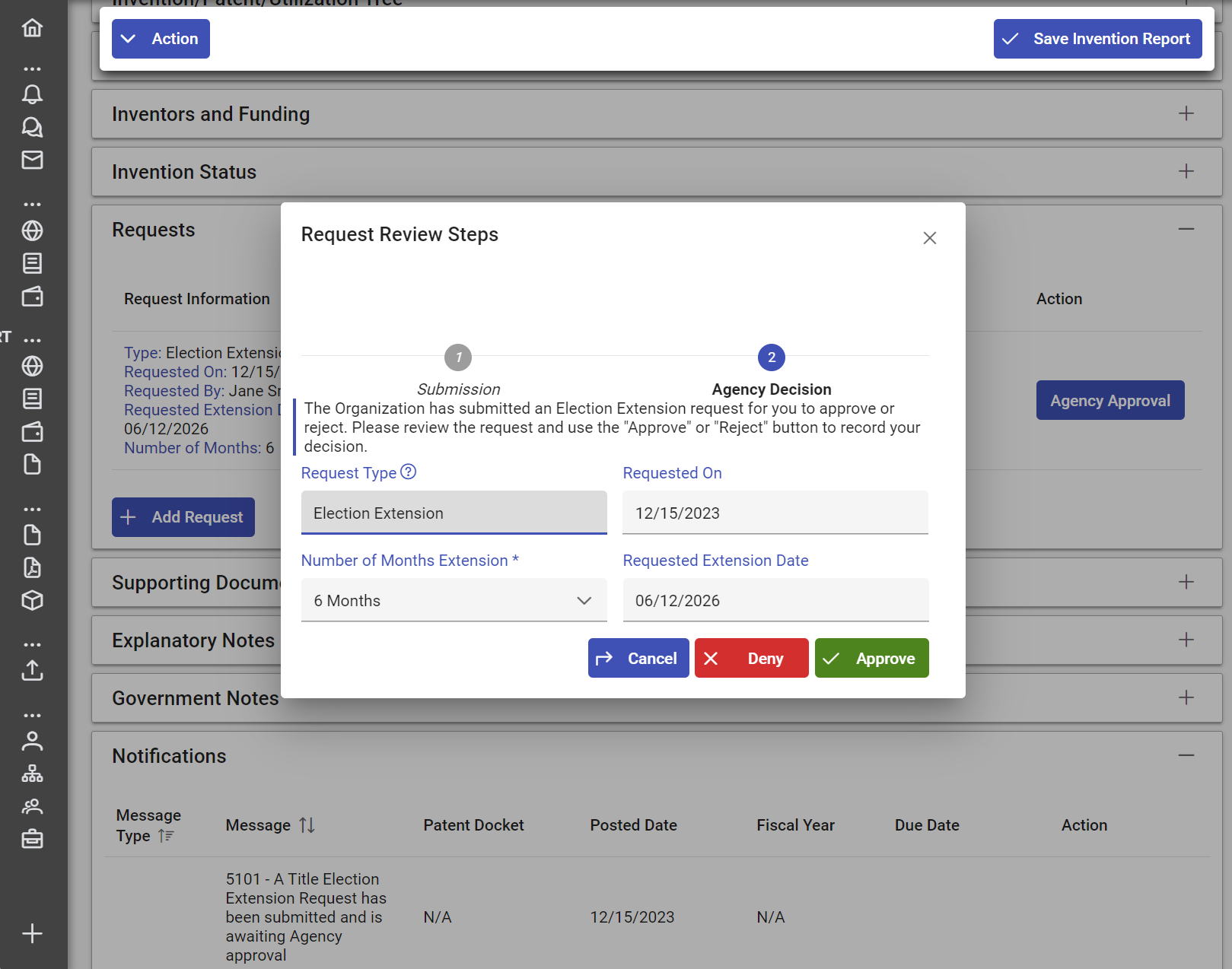Click the Request Type help icon
The height and width of the screenshot is (969, 1232).
(409, 472)
